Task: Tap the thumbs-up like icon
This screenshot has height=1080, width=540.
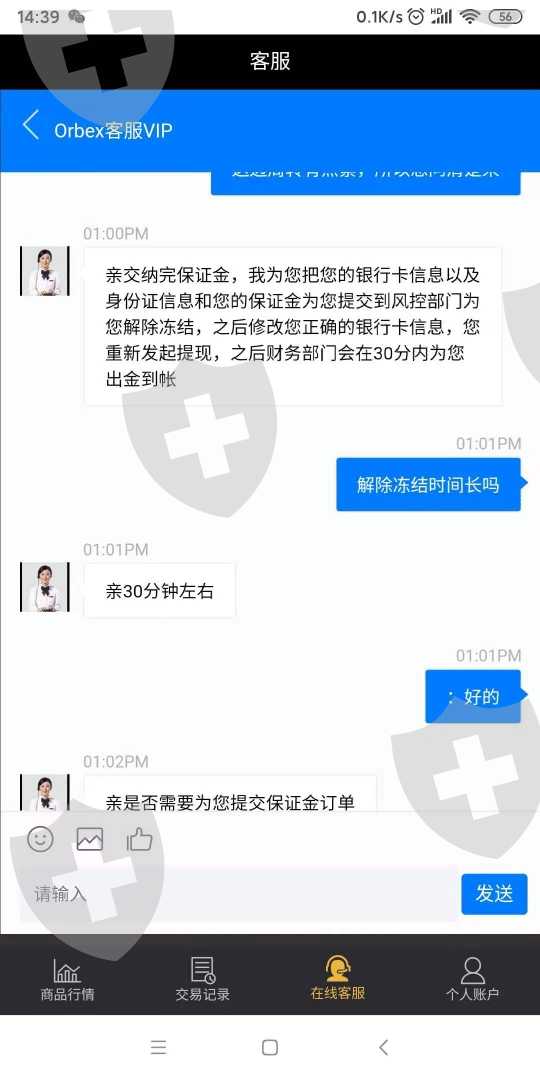Action: [x=139, y=839]
